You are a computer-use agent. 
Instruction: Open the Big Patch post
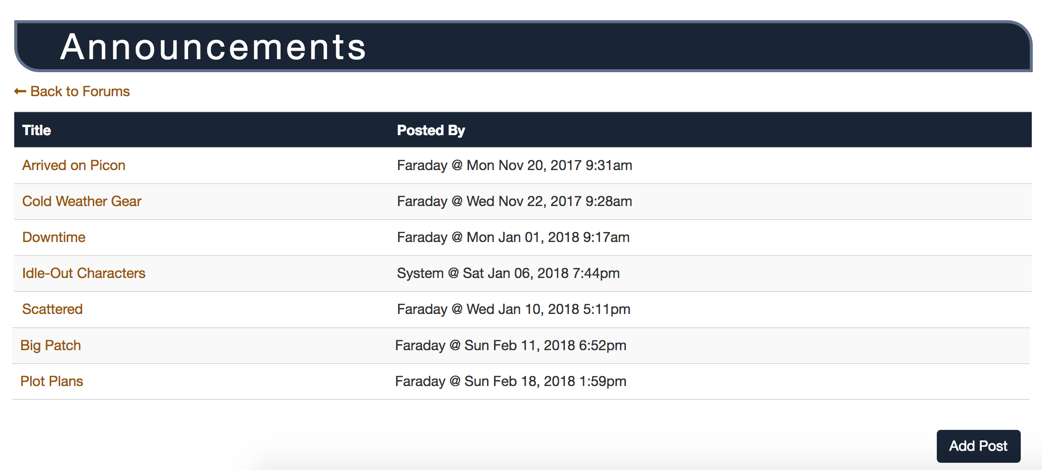click(51, 346)
